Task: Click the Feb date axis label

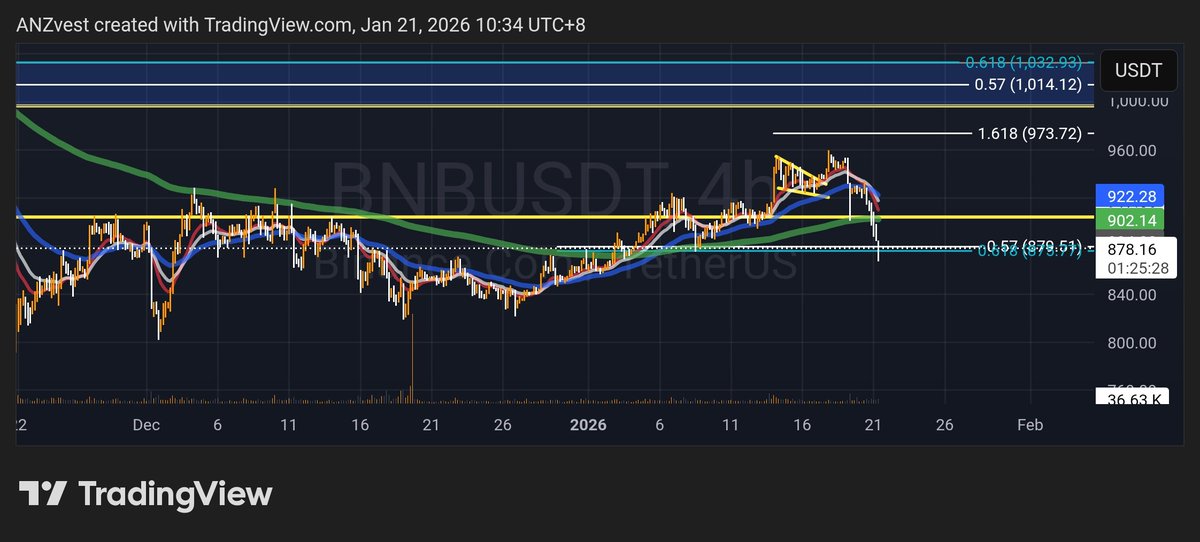Action: point(1030,425)
